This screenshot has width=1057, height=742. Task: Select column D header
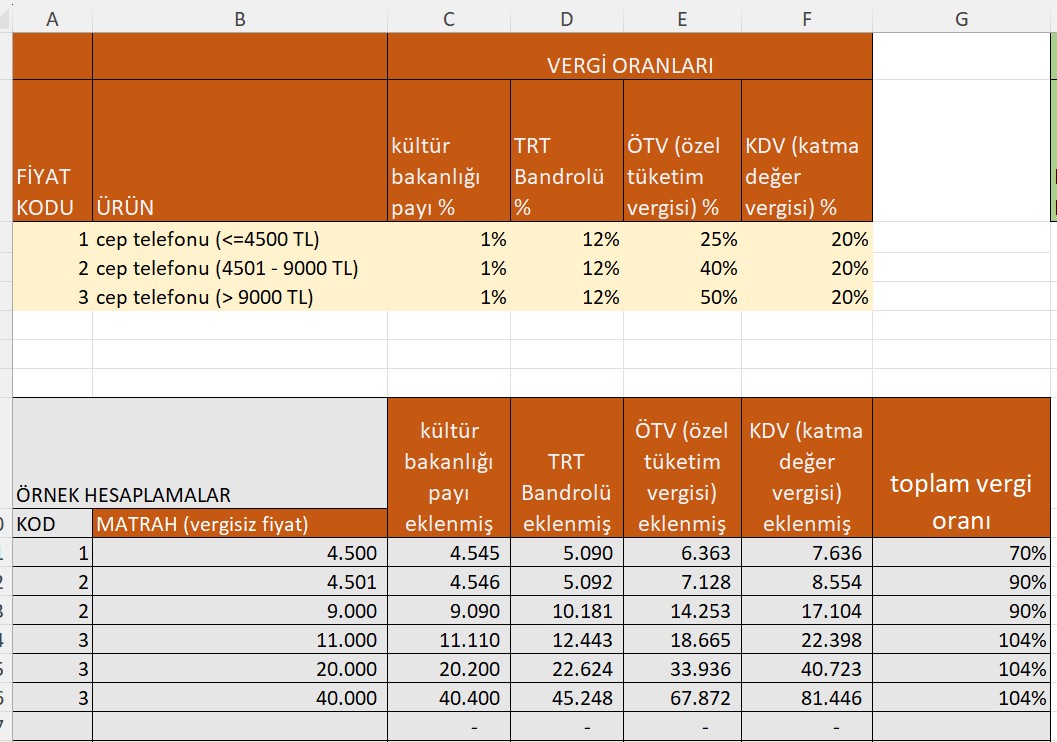(566, 17)
